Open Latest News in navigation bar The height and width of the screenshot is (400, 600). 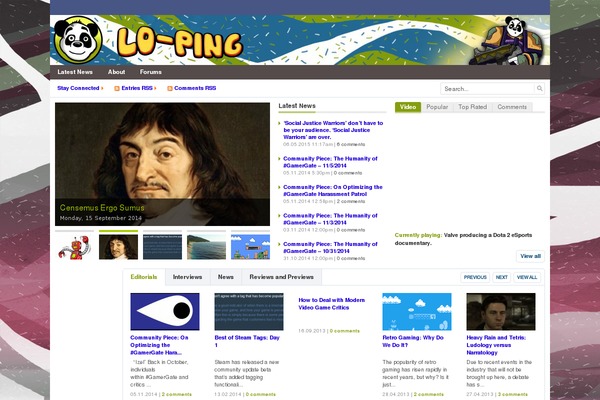point(75,72)
